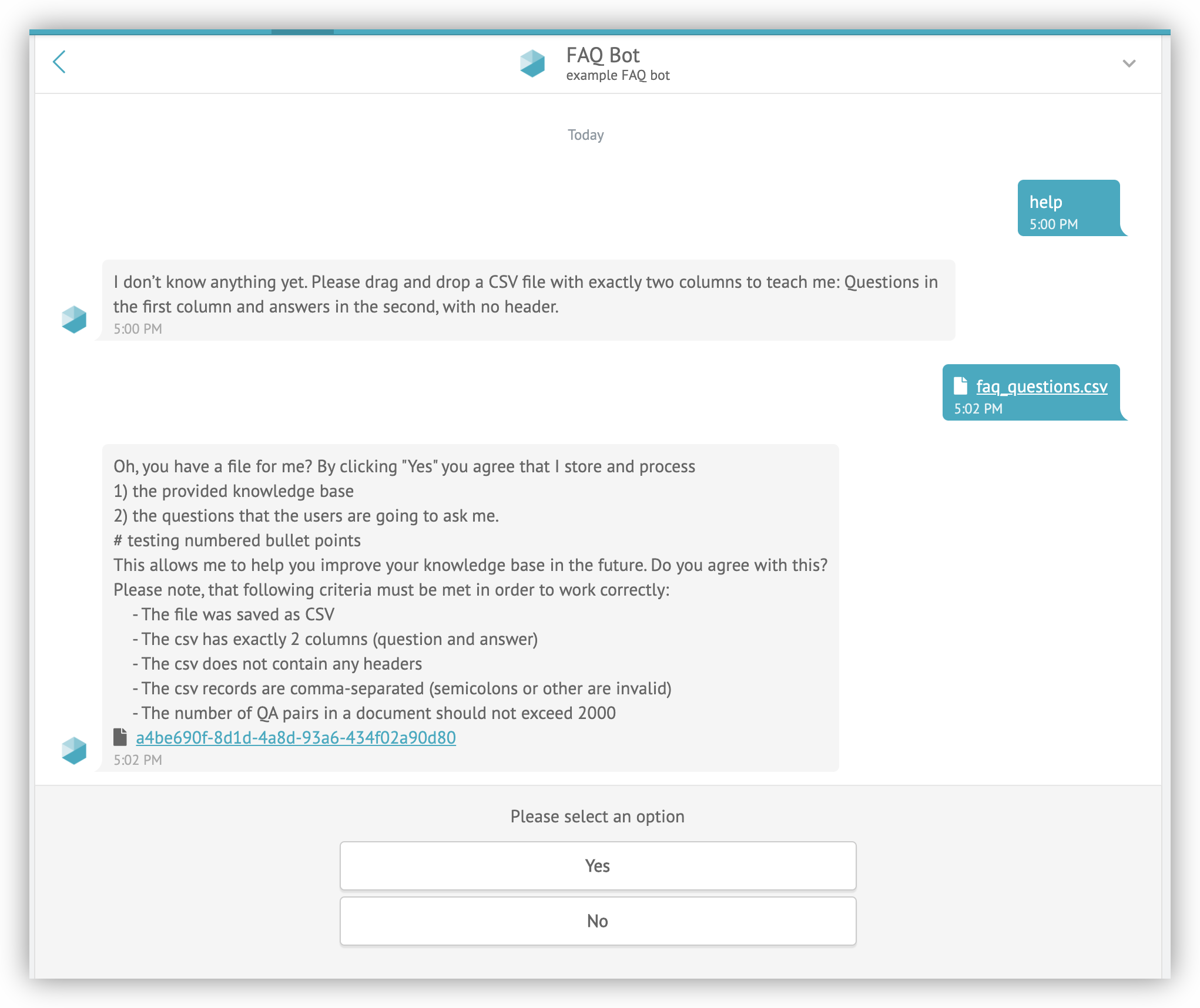Click the 'I don't know anything yet' message
The height and width of the screenshot is (1008, 1200).
525,295
